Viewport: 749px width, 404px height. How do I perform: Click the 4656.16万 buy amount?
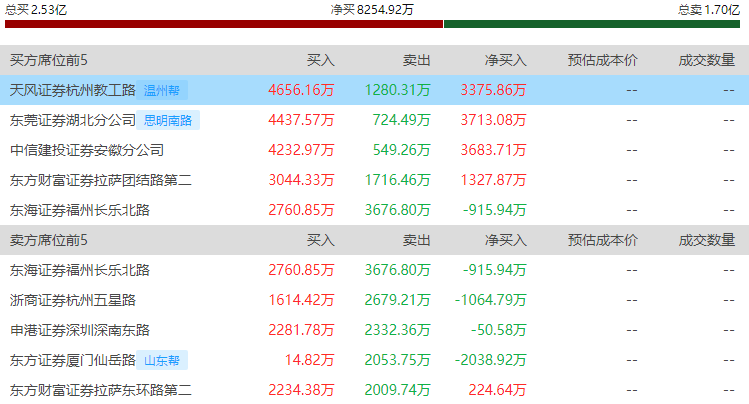pos(301,90)
